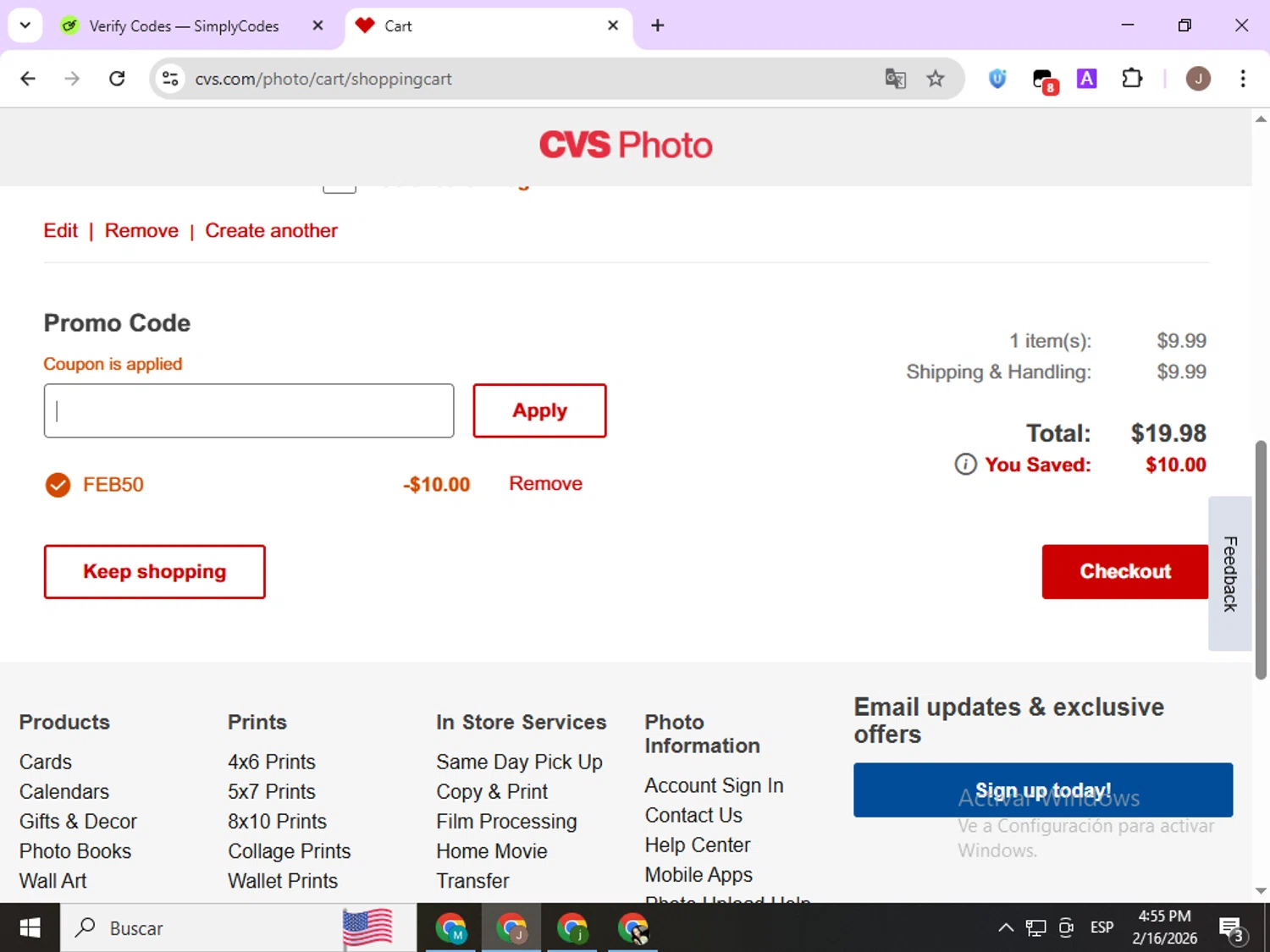This screenshot has height=952, width=1270.
Task: Click Sign up today! email button
Action: coord(1043,790)
